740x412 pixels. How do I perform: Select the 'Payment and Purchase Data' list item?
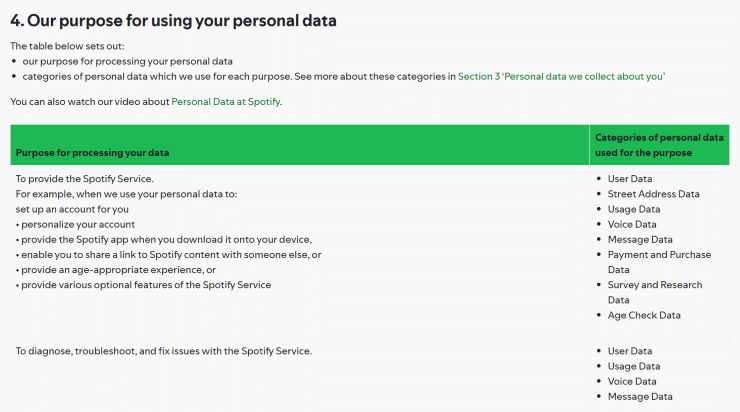[x=659, y=262]
